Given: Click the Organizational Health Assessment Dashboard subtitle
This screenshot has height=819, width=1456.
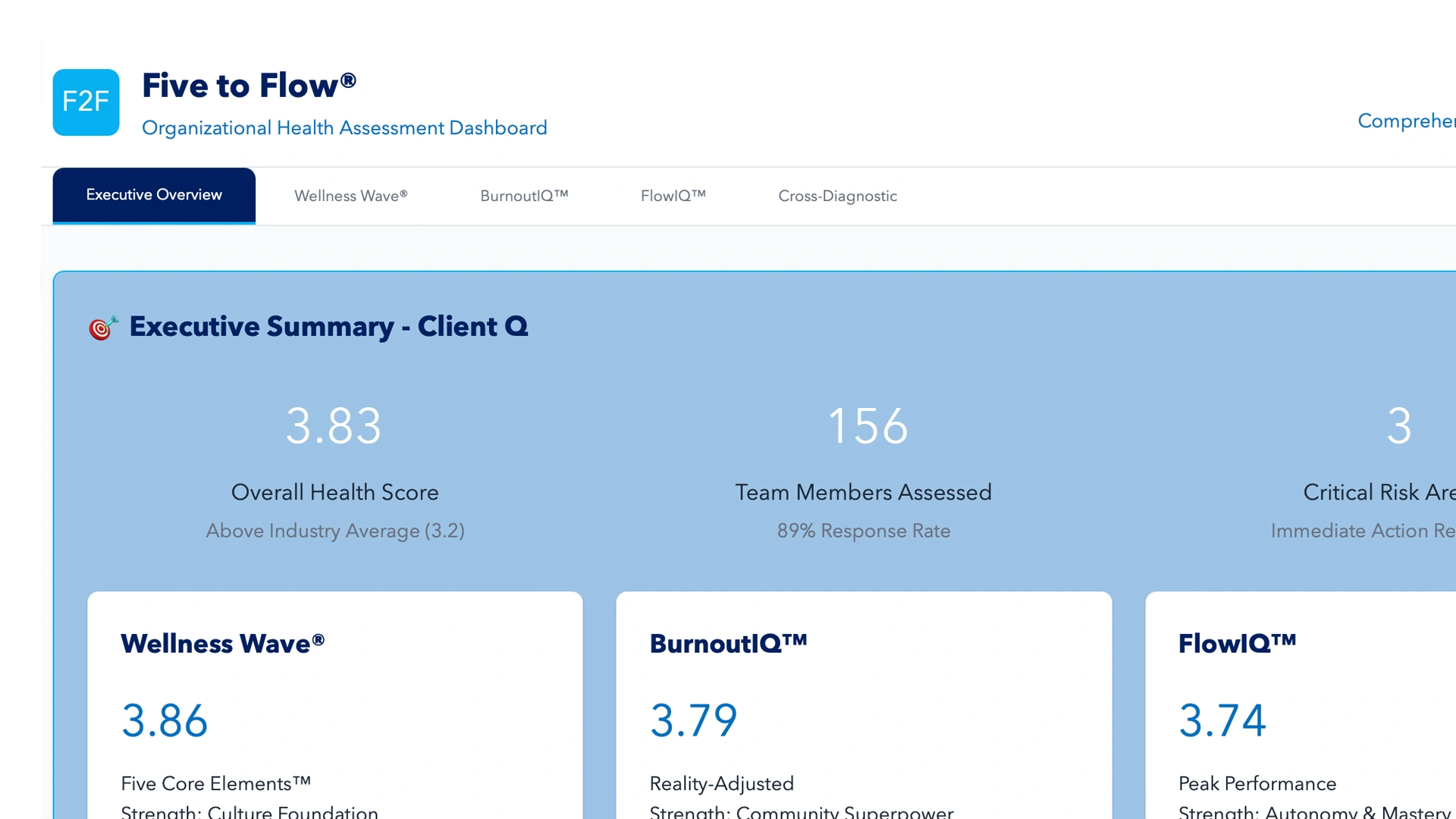Looking at the screenshot, I should pyautogui.click(x=344, y=127).
